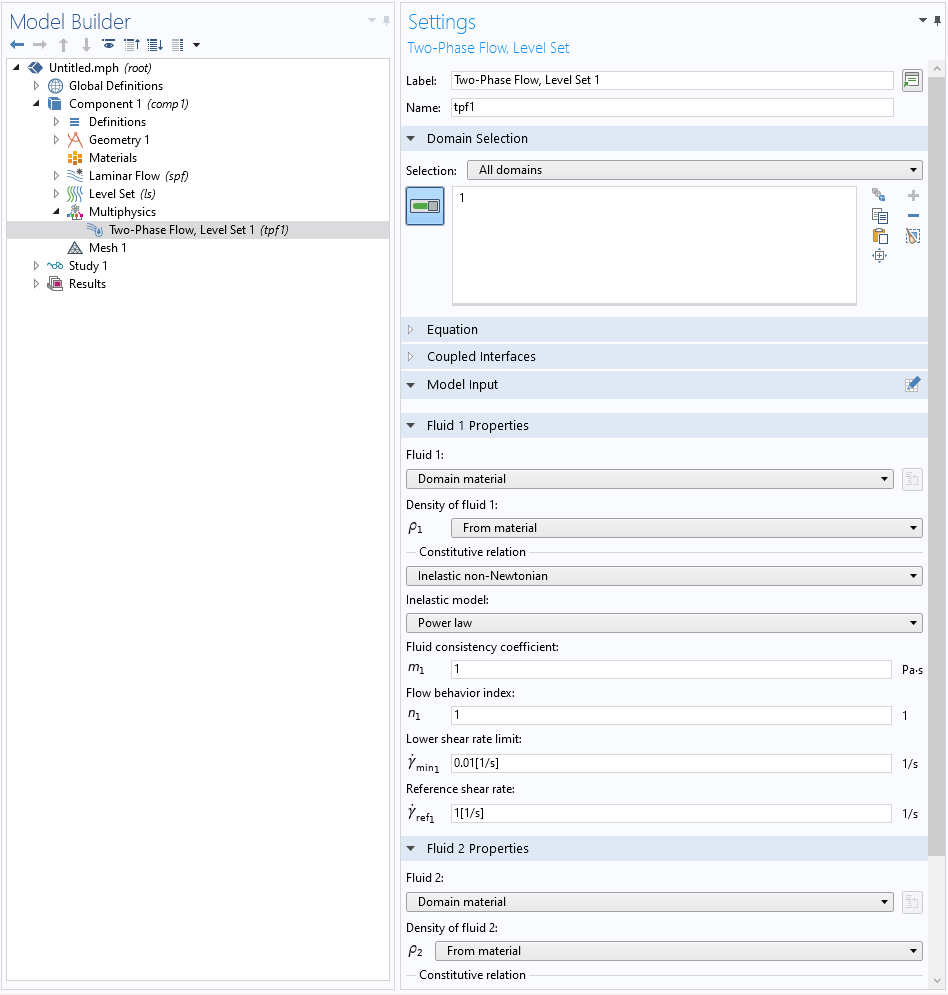Open the Selection dropdown showing All domains

[x=694, y=170]
